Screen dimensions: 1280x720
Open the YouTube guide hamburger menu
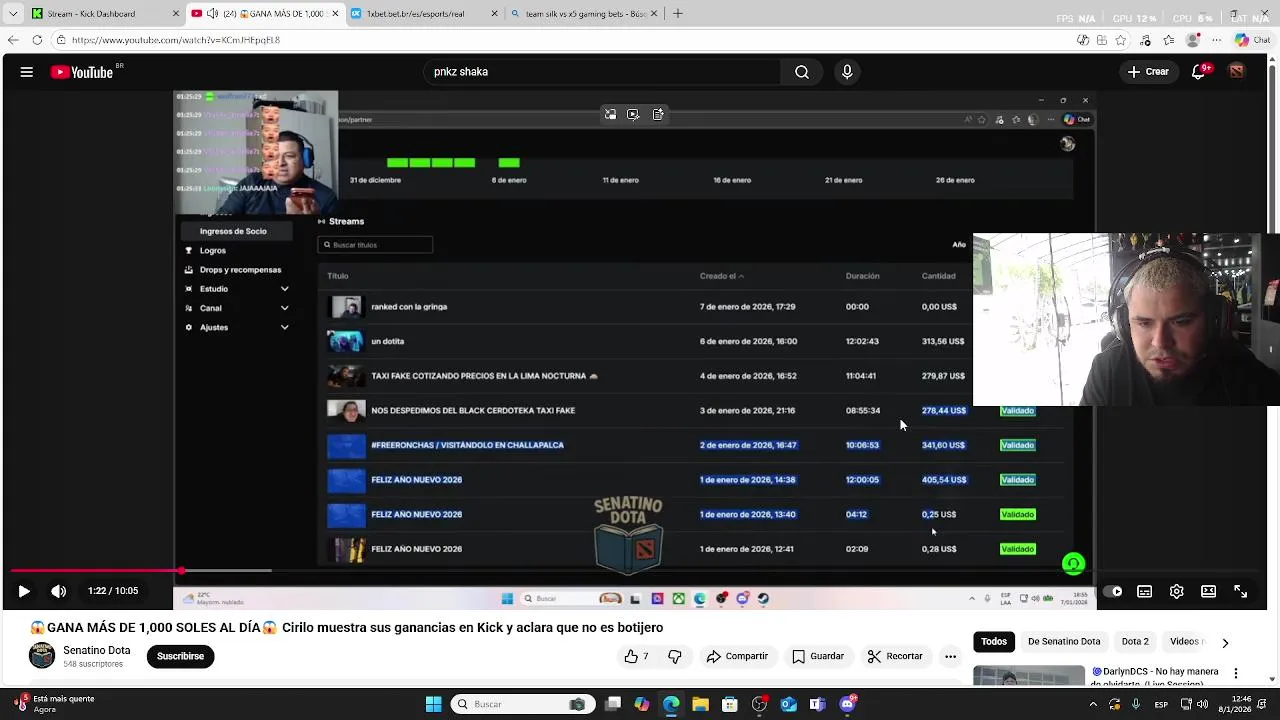[x=27, y=72]
